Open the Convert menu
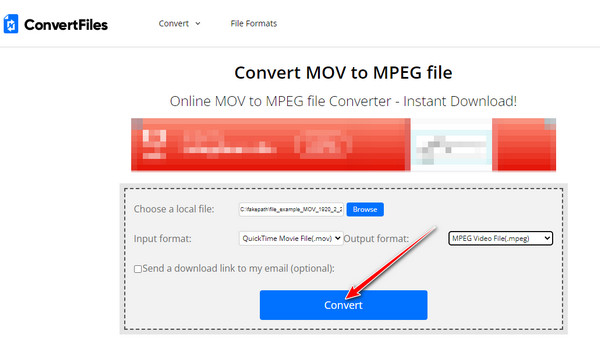Screen dimensions: 600x362 (x=174, y=23)
